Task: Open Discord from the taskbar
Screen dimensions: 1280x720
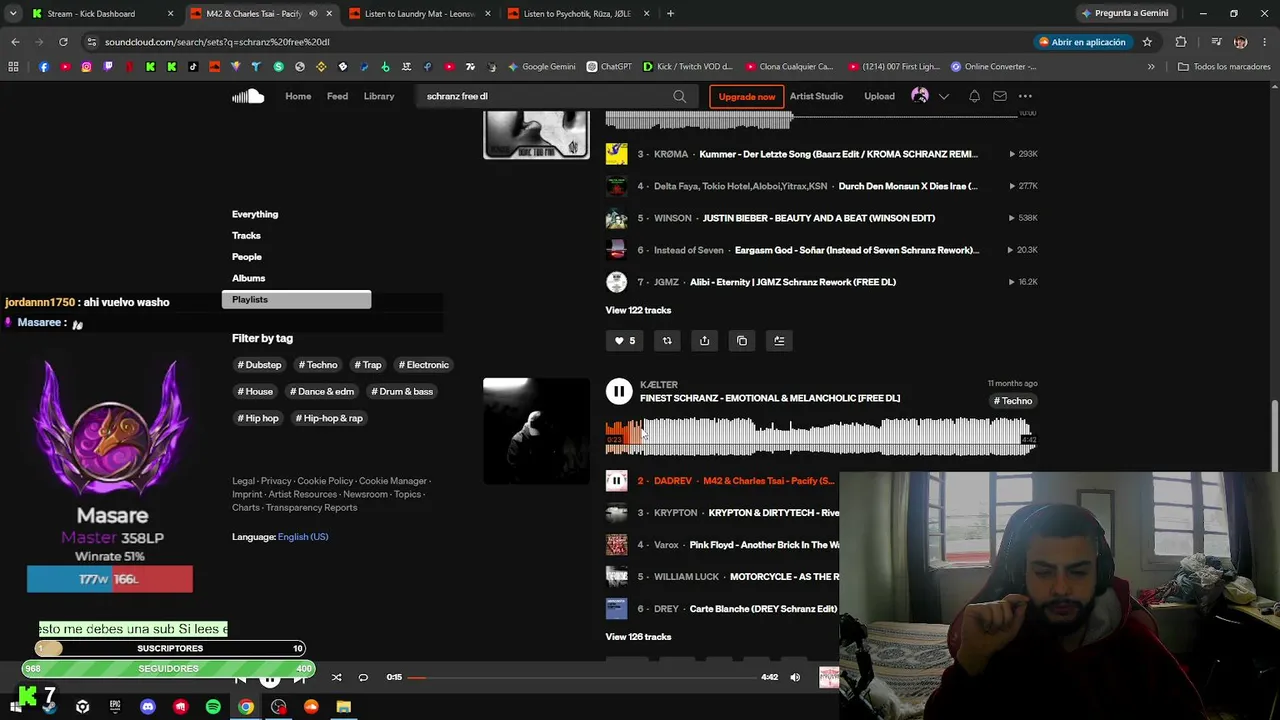Action: point(148,707)
